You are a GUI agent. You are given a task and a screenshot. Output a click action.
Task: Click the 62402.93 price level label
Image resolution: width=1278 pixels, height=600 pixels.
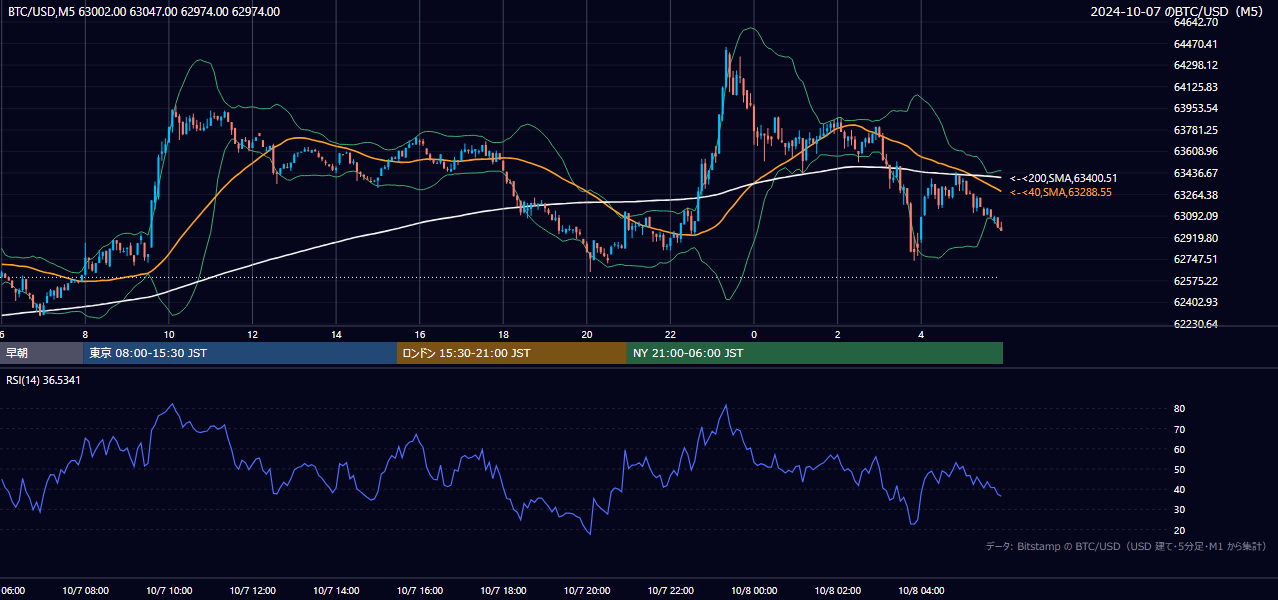coord(1195,302)
